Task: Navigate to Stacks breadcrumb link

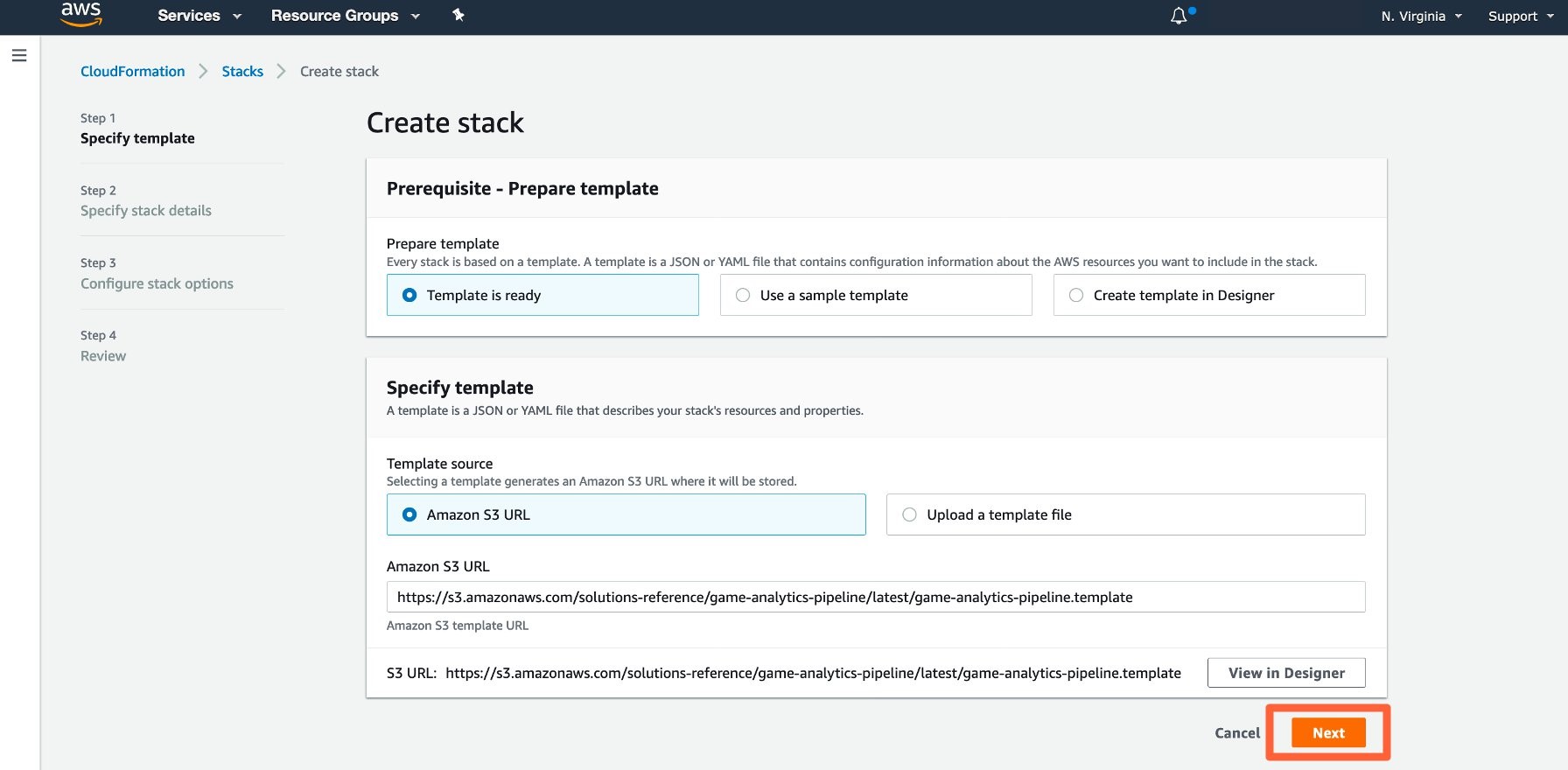Action: (242, 72)
